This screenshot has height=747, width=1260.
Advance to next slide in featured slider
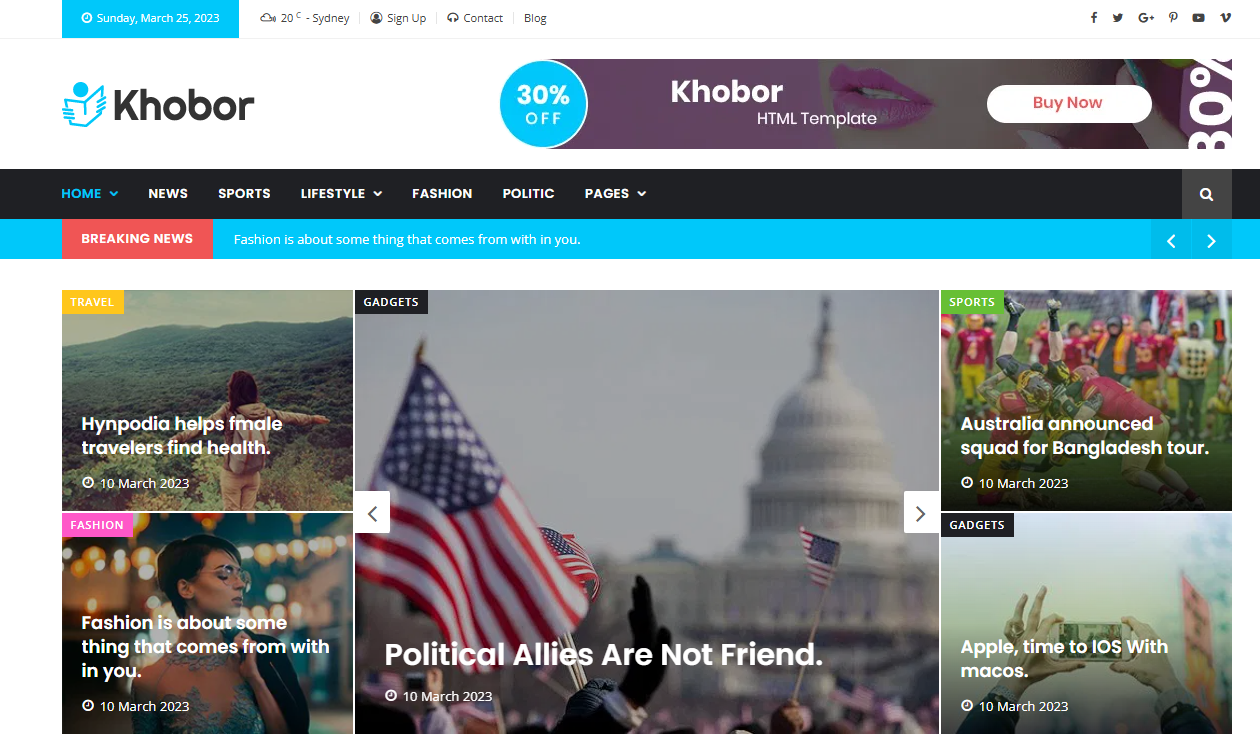click(x=921, y=513)
